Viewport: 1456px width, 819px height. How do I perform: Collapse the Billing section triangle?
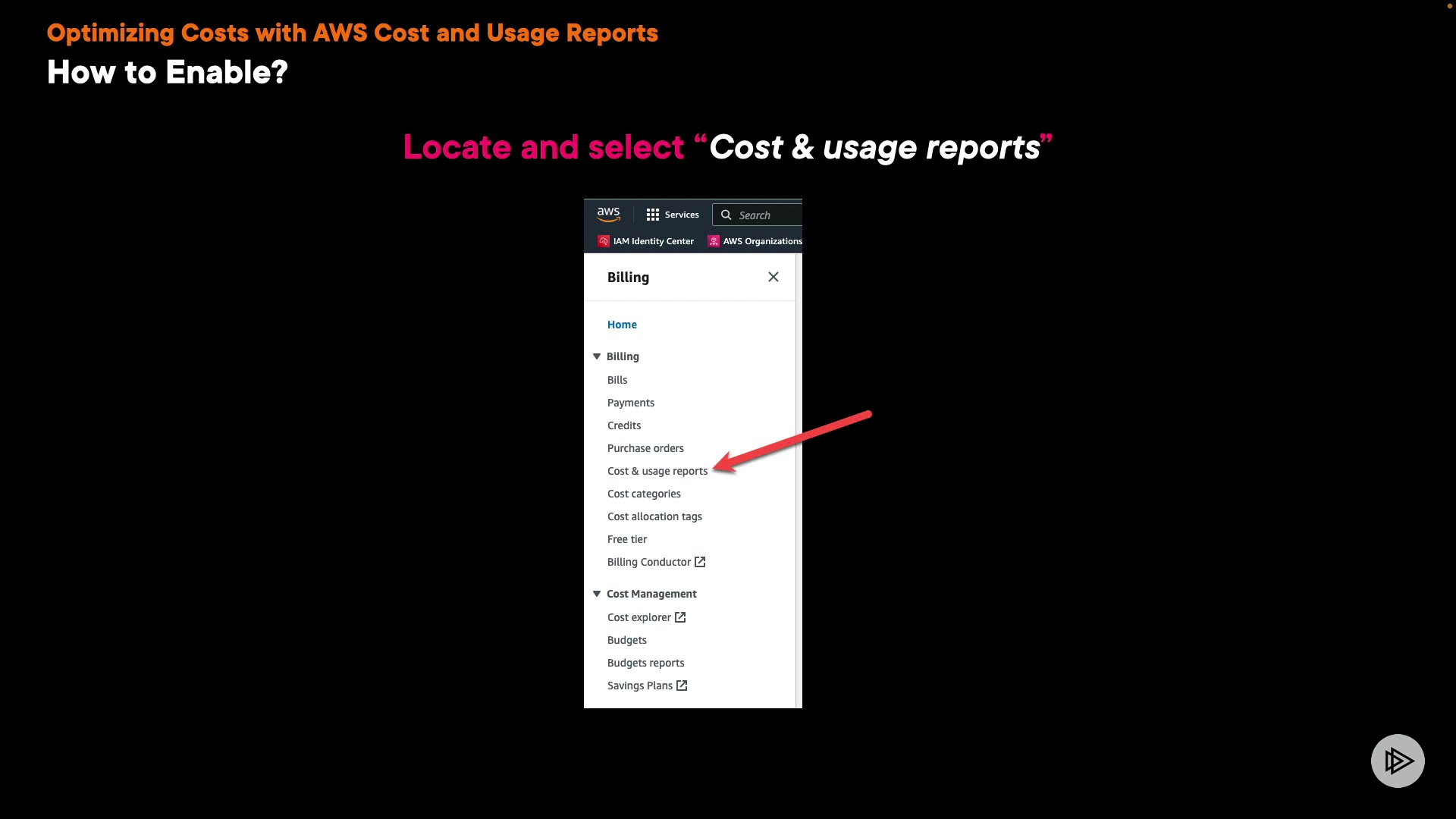597,356
